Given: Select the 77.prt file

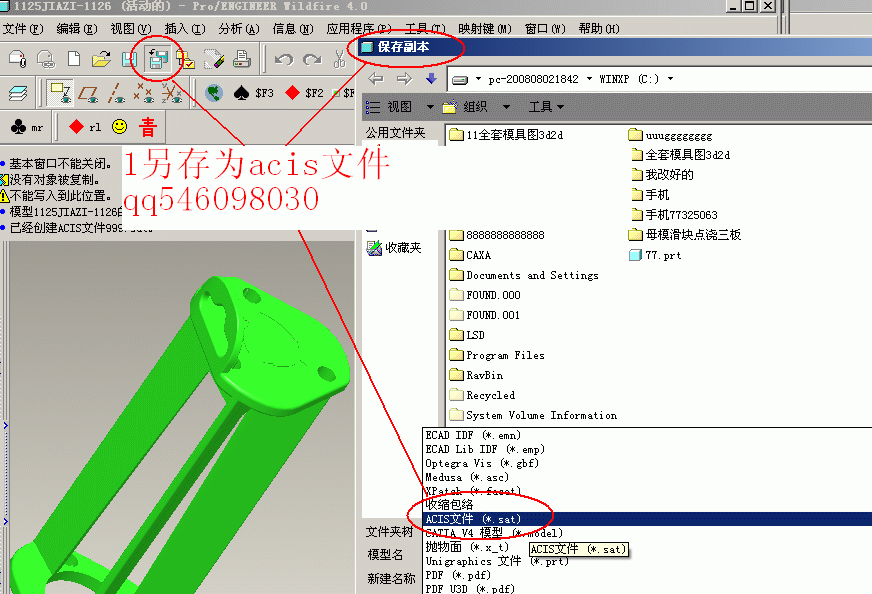Looking at the screenshot, I should pos(655,255).
